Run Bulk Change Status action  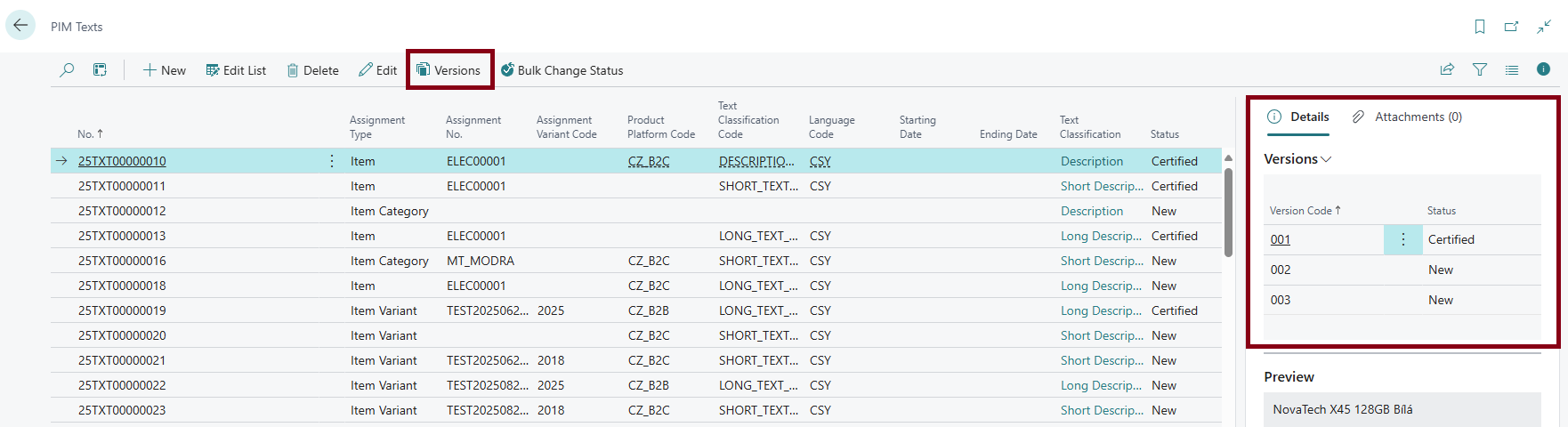[x=562, y=70]
